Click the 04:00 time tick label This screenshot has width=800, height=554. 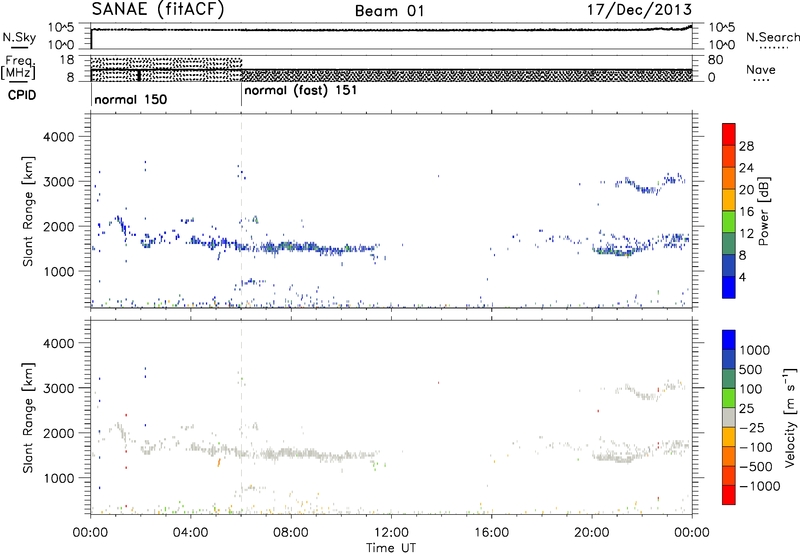(x=190, y=533)
